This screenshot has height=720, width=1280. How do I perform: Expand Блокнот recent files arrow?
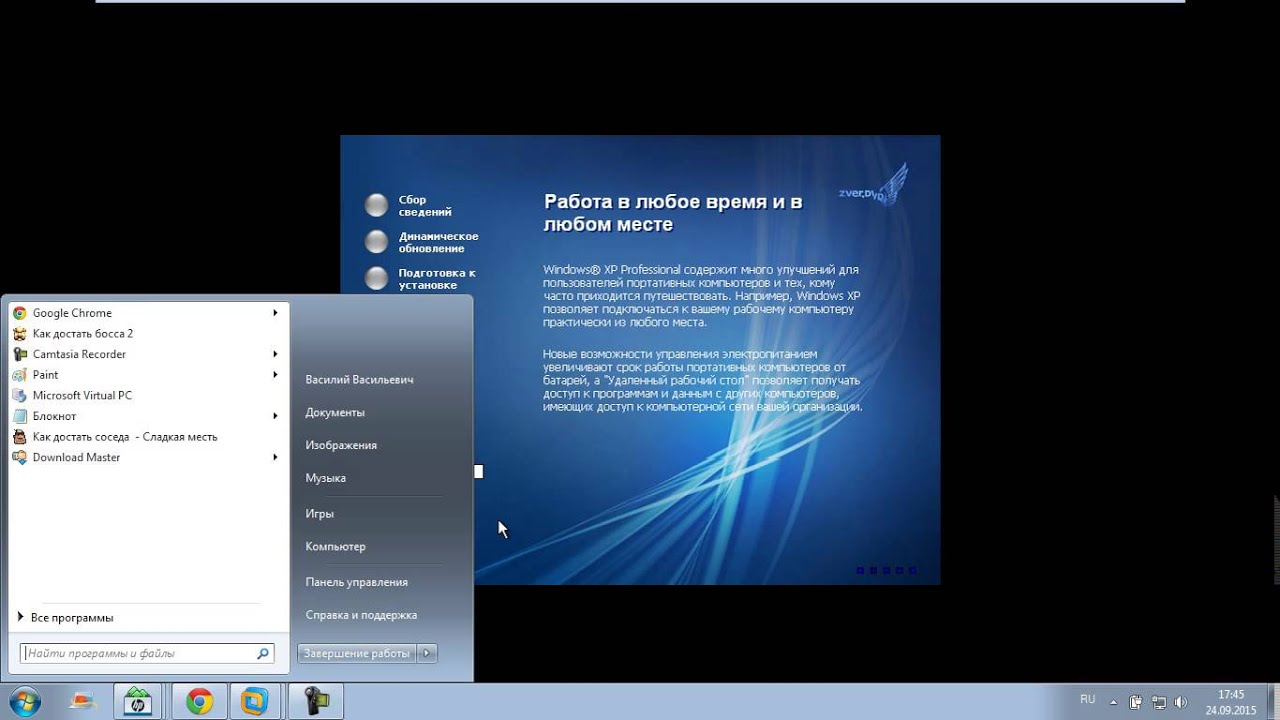pos(275,416)
